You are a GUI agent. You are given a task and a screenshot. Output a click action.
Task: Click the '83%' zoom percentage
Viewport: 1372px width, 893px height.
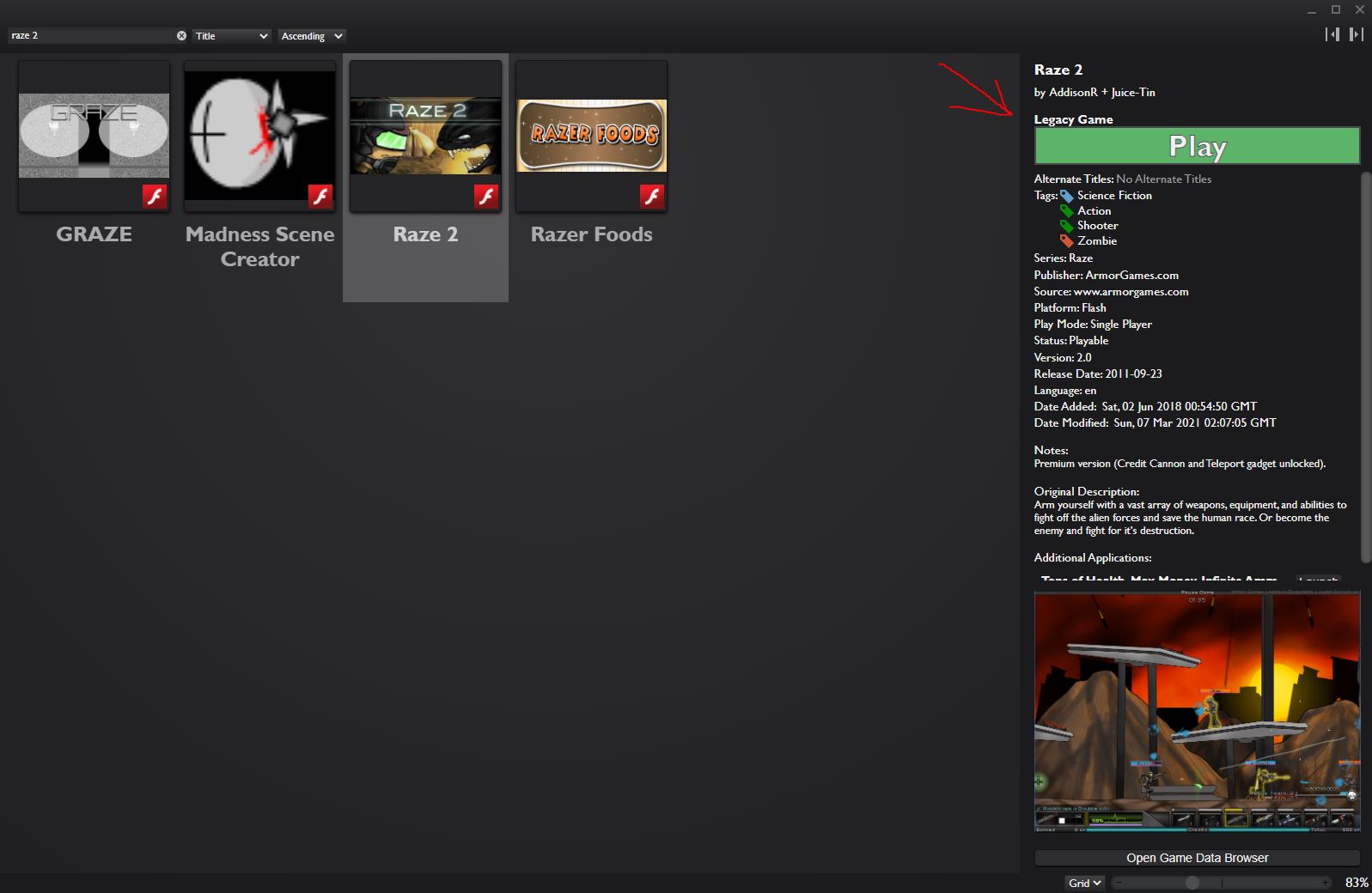(x=1357, y=883)
